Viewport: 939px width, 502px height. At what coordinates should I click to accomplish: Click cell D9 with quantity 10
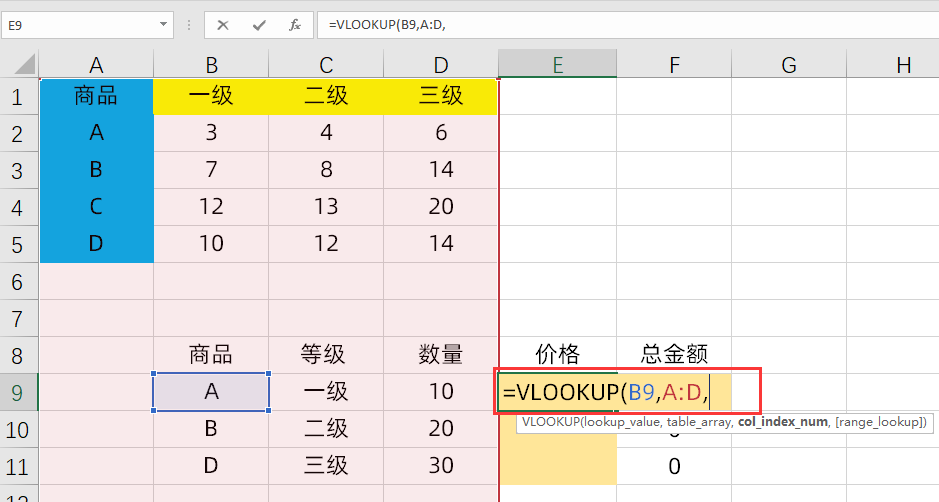(441, 392)
